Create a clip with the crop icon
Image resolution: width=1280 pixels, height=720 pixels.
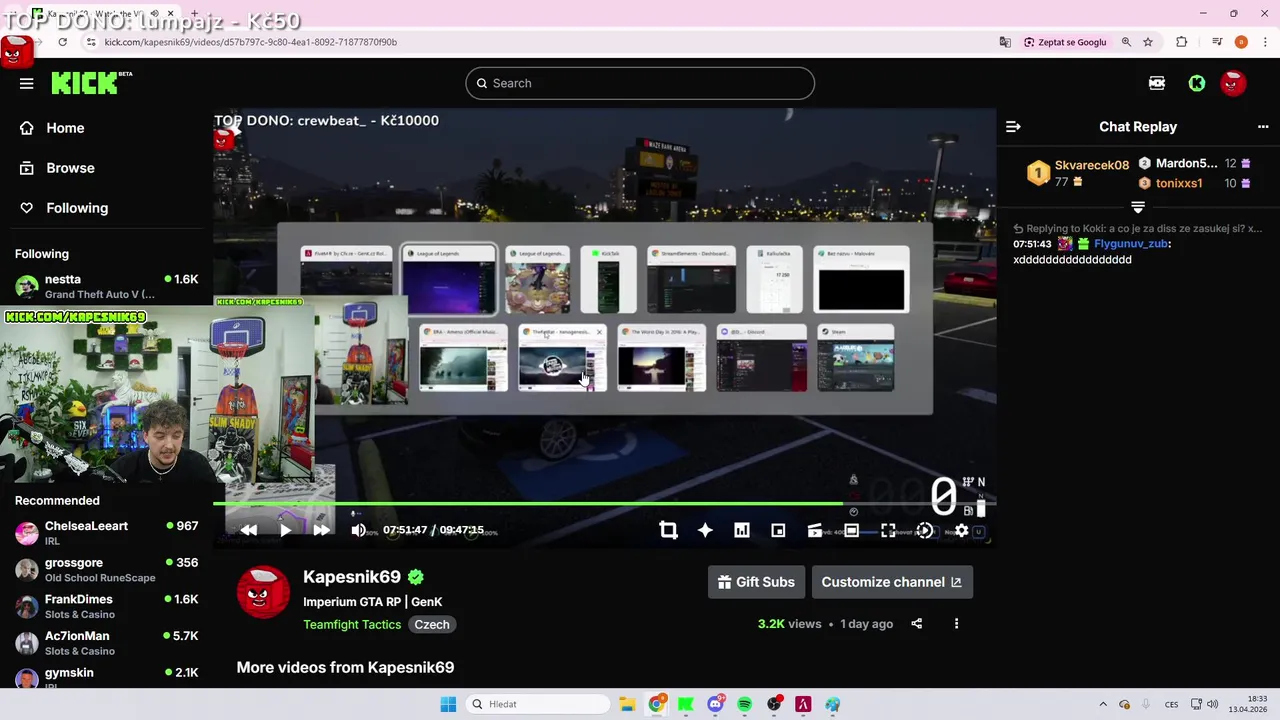click(668, 530)
